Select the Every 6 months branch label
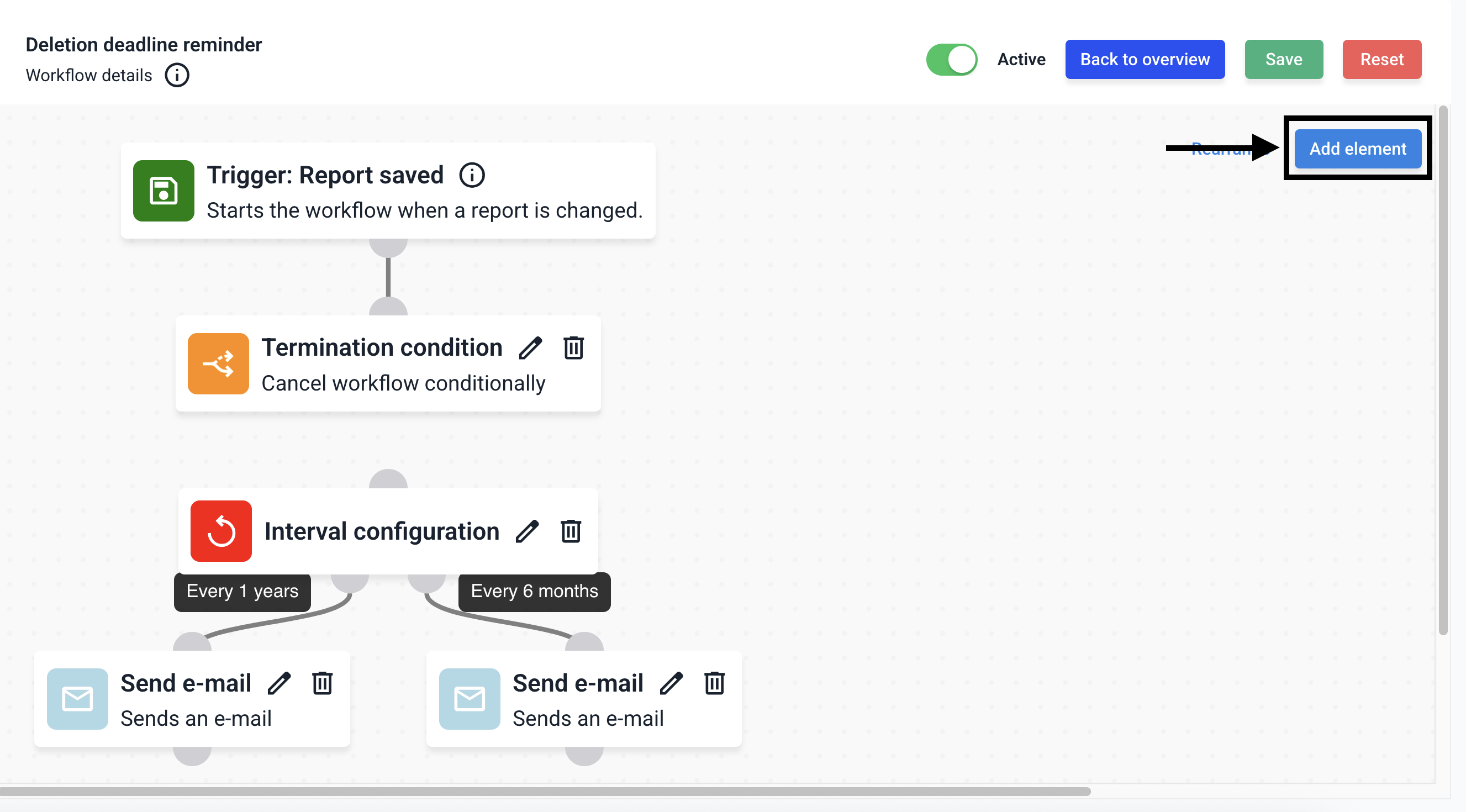Viewport: 1466px width, 812px height. coord(534,591)
